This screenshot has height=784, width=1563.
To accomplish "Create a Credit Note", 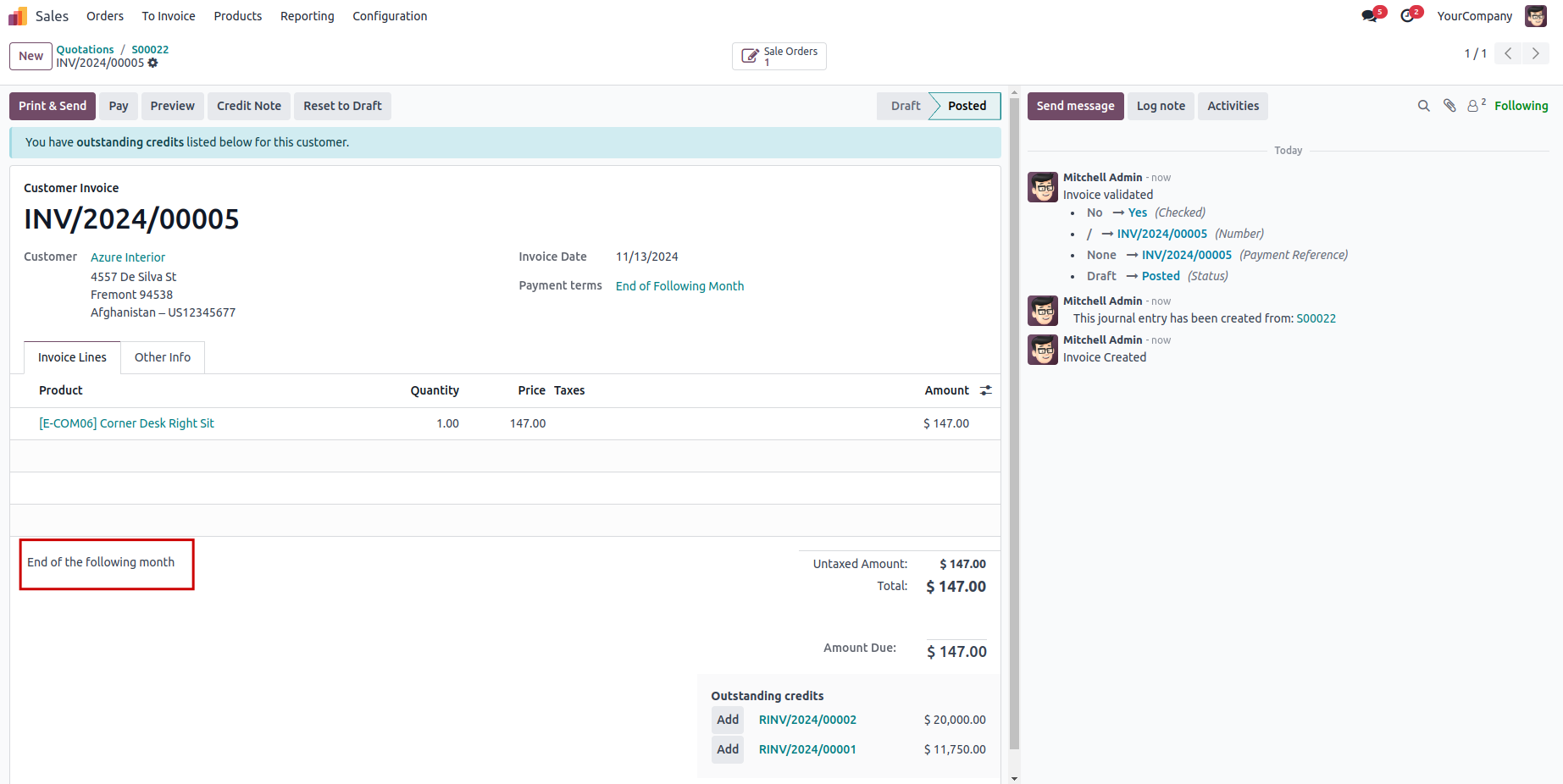I will coord(249,106).
